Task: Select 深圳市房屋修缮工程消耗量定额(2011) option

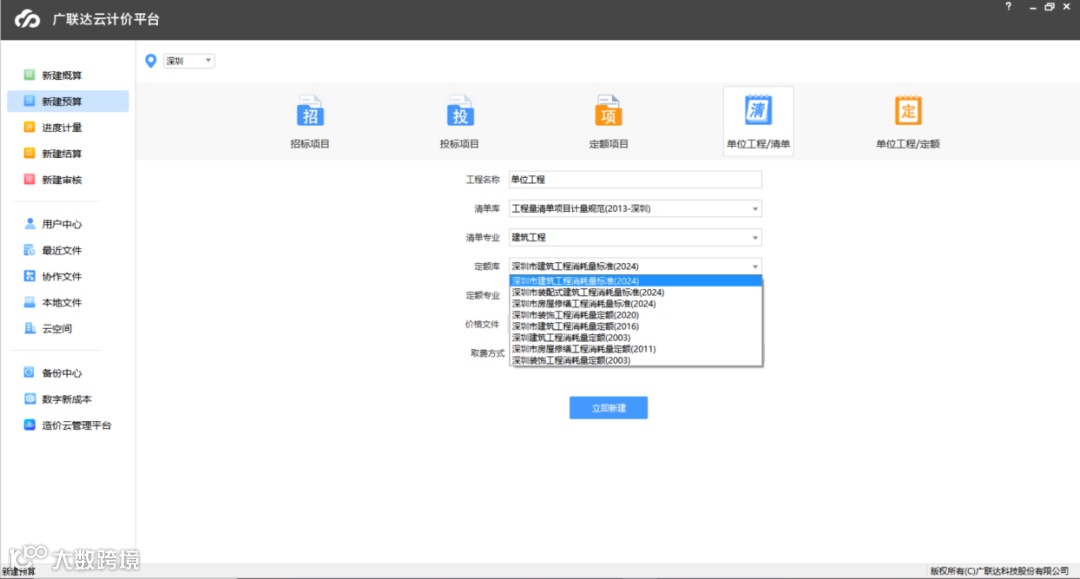Action: click(x=636, y=349)
